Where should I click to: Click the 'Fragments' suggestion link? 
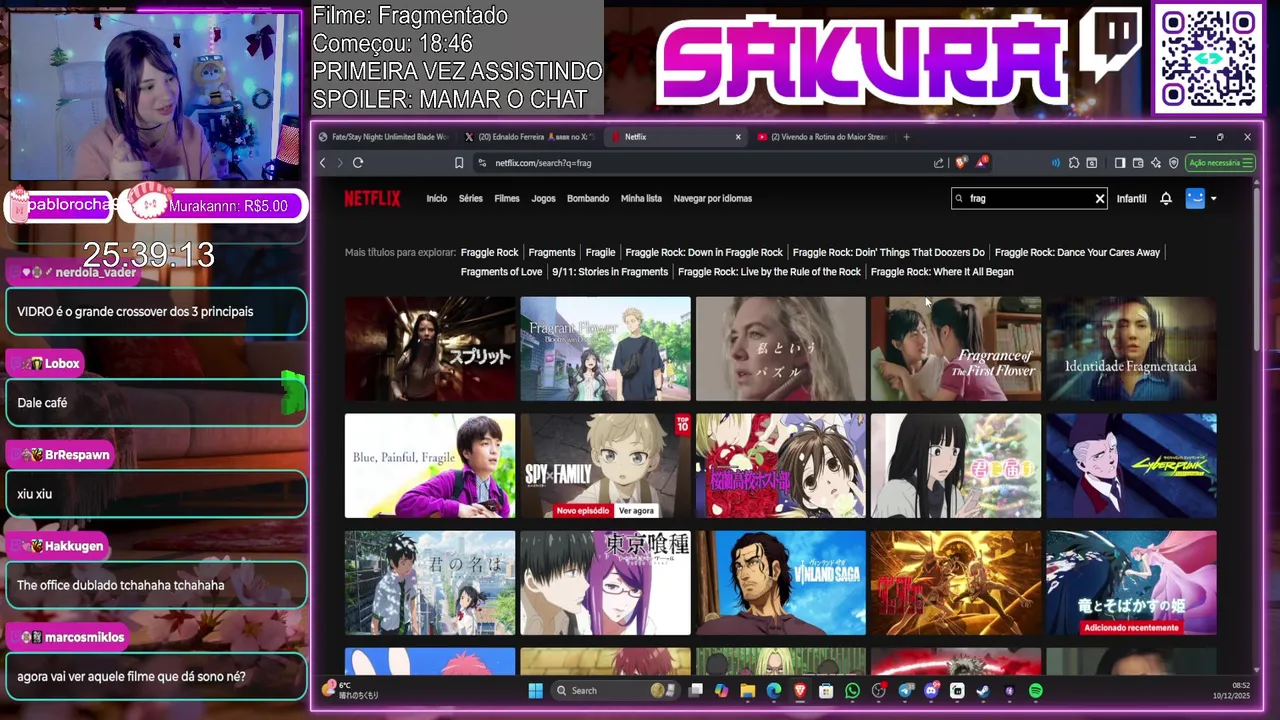[552, 252]
